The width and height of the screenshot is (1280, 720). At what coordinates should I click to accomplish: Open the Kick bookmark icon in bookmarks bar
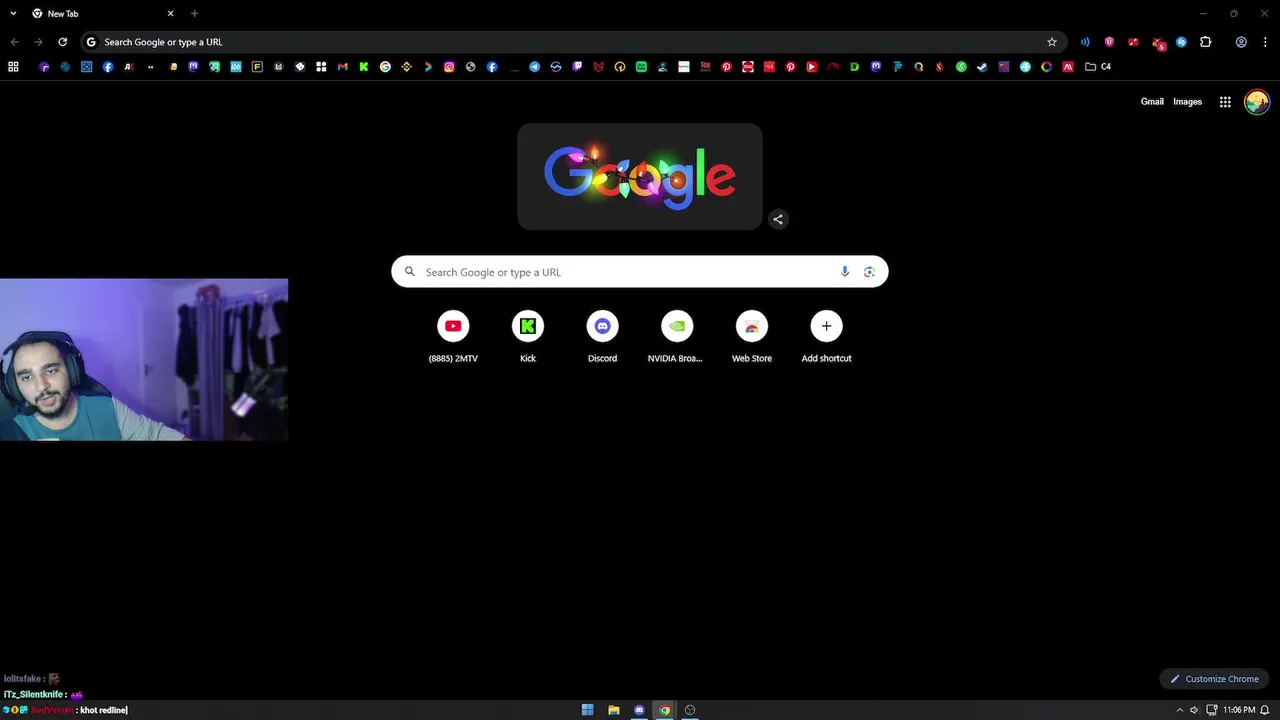[364, 67]
